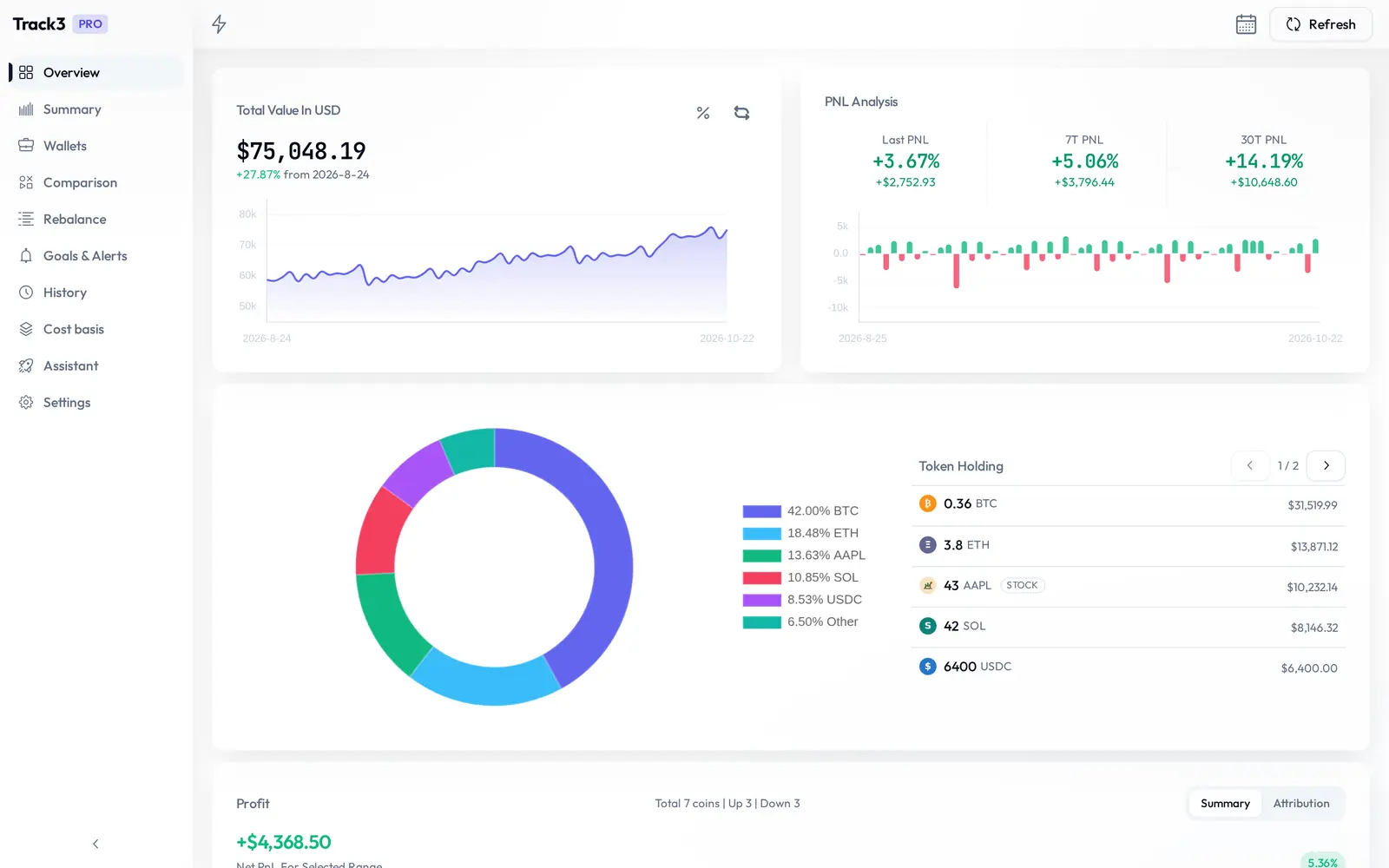Click the swap arrows icon in Total Value card
The height and width of the screenshot is (868, 1389).
tap(741, 113)
